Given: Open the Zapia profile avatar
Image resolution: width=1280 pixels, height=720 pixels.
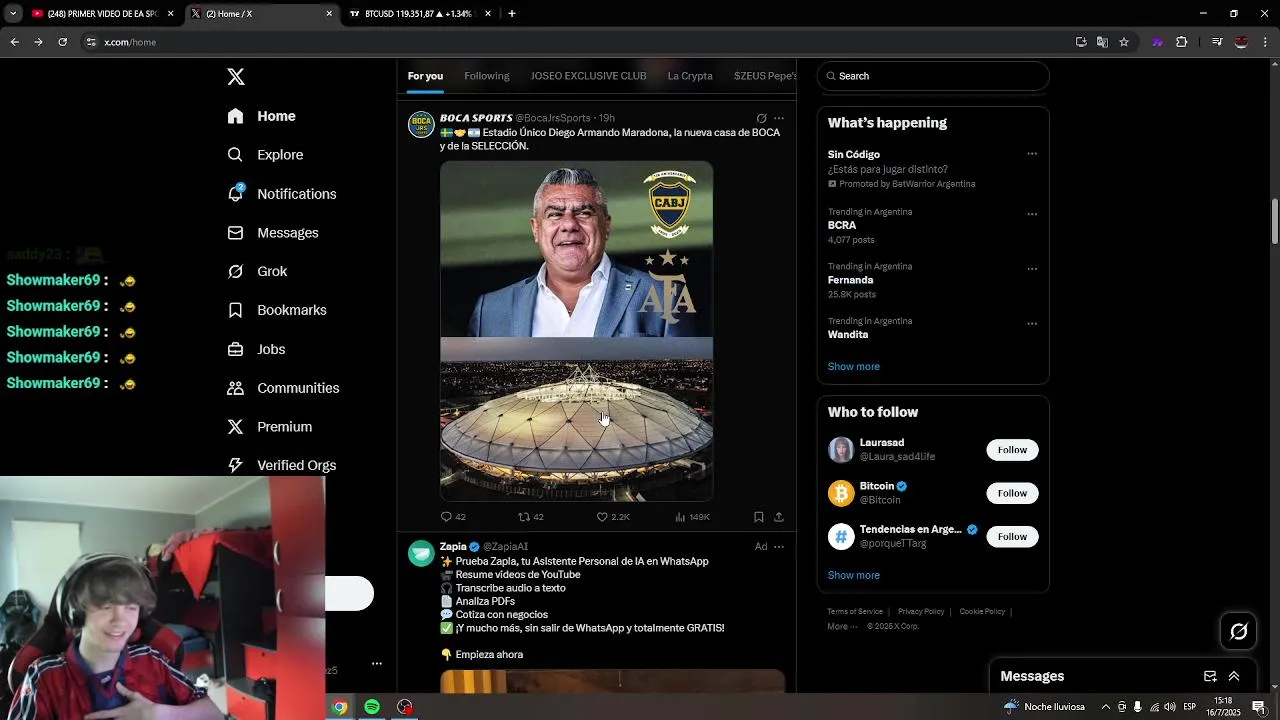Looking at the screenshot, I should [421, 554].
